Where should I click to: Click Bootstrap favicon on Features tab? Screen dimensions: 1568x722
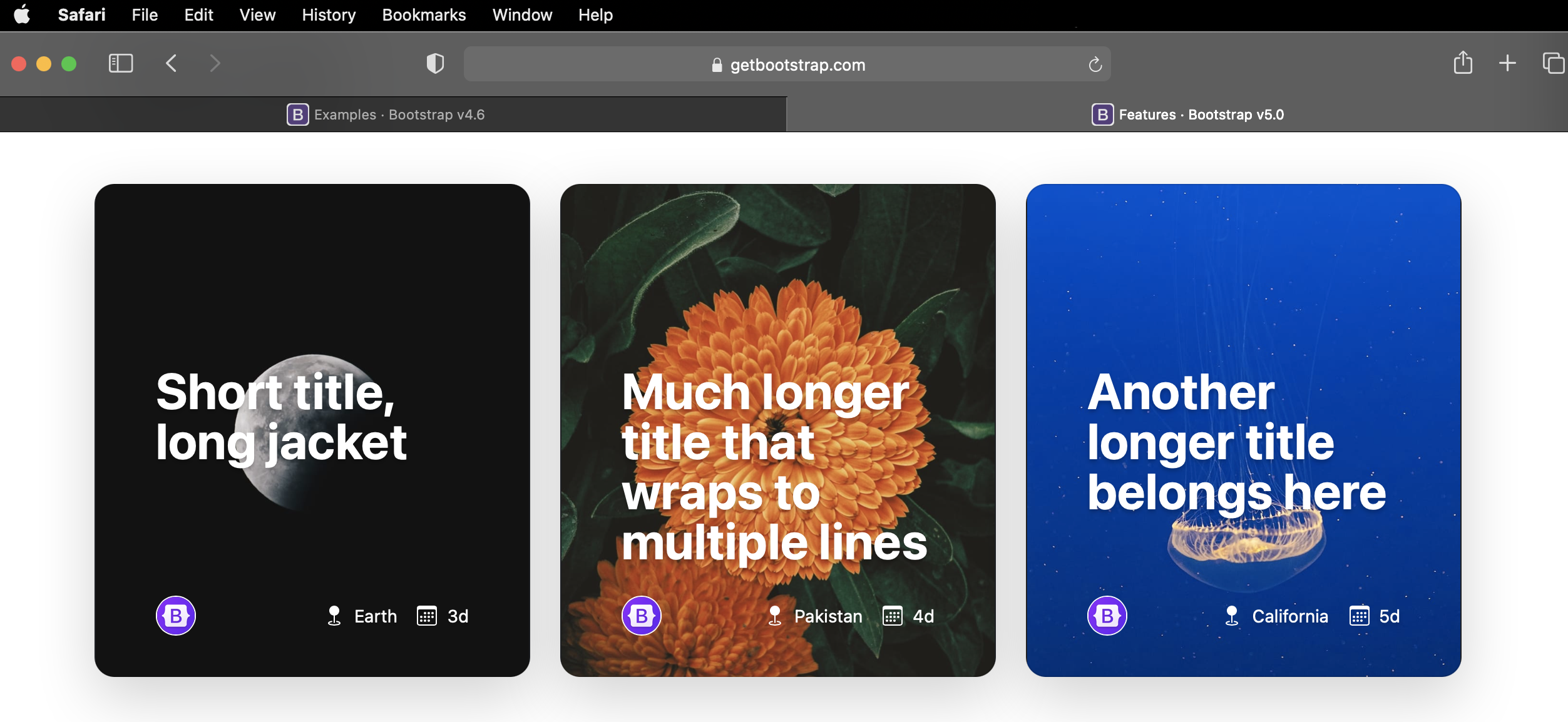pyautogui.click(x=1102, y=114)
